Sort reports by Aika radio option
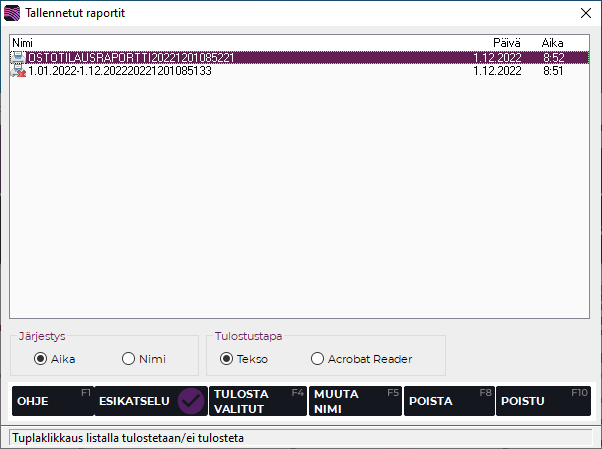Viewport: 602px width, 449px height. pos(41,359)
